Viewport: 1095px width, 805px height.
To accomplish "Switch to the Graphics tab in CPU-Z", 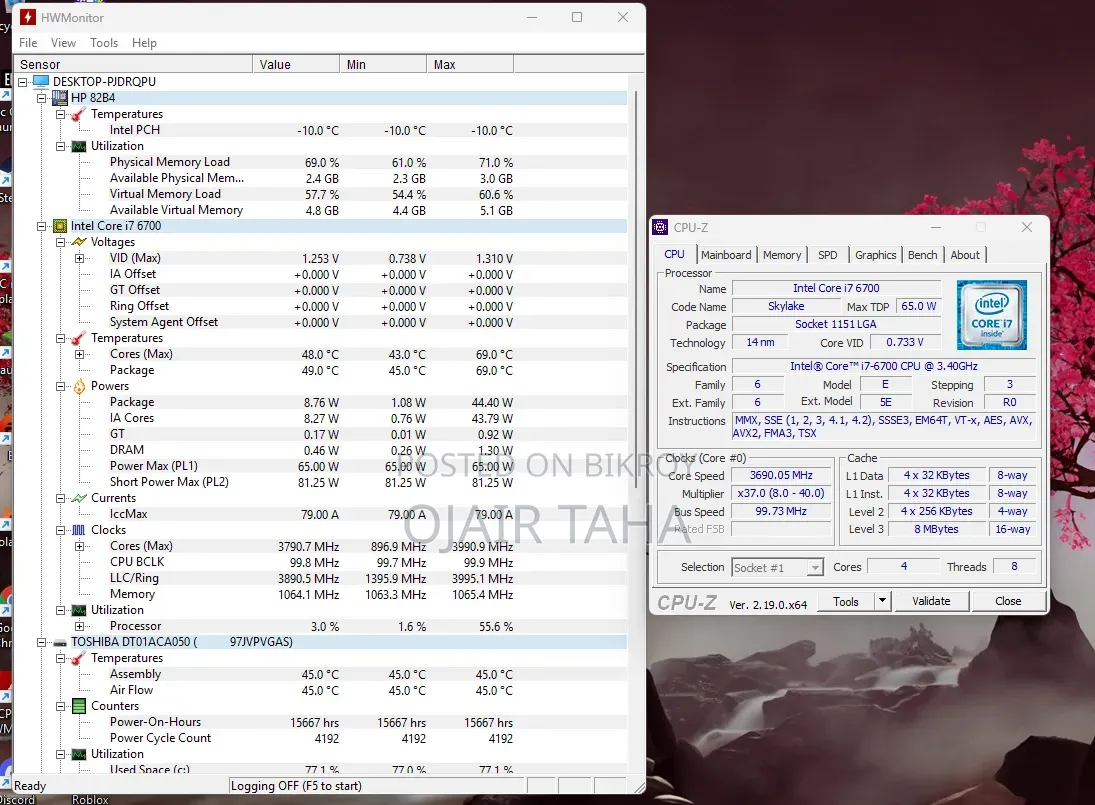I will tap(875, 255).
